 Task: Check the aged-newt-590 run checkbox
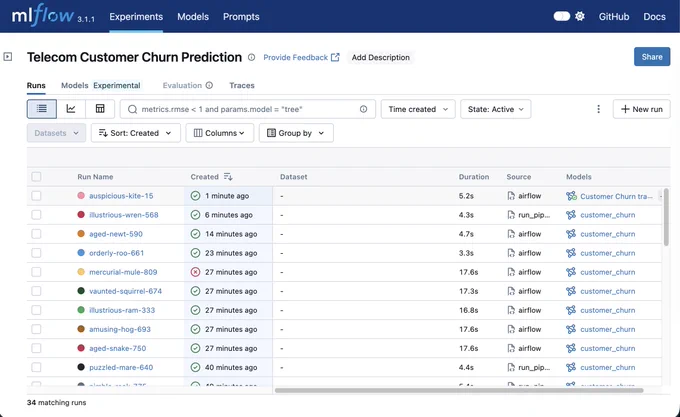(x=36, y=234)
